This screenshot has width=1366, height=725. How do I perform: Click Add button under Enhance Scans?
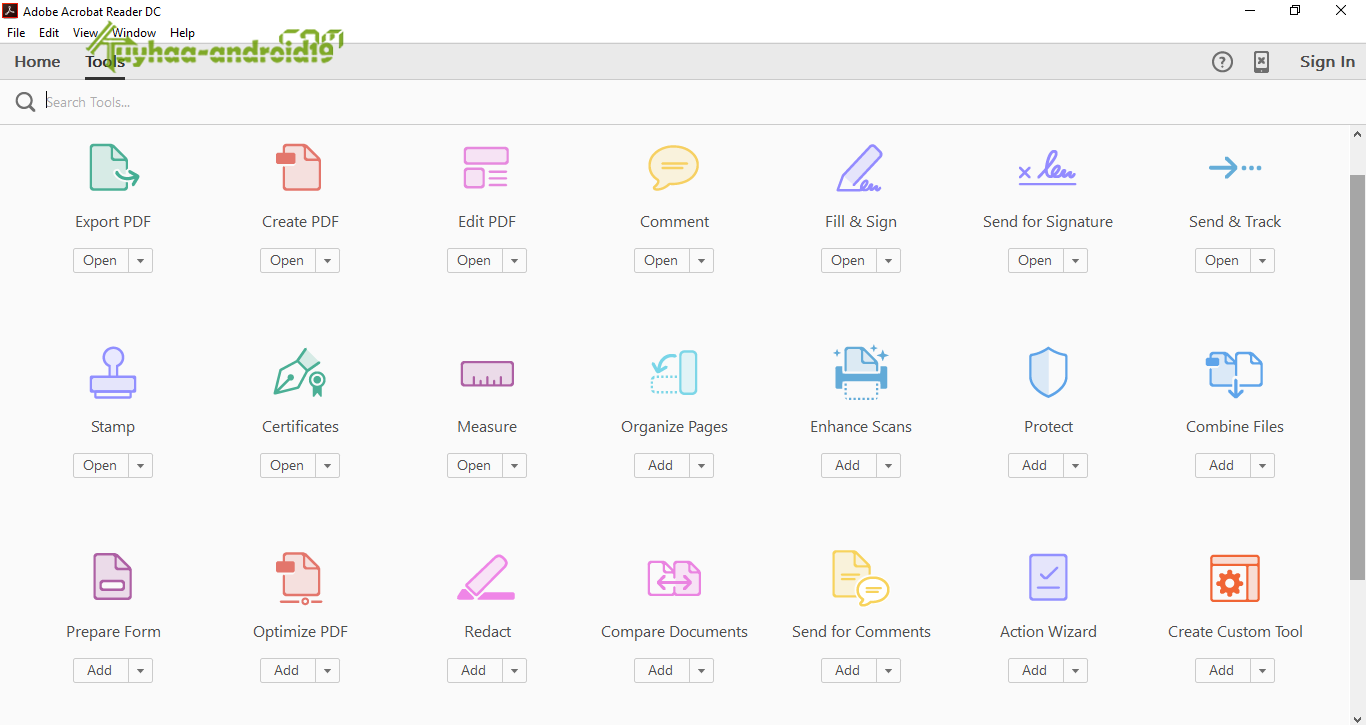[848, 466]
